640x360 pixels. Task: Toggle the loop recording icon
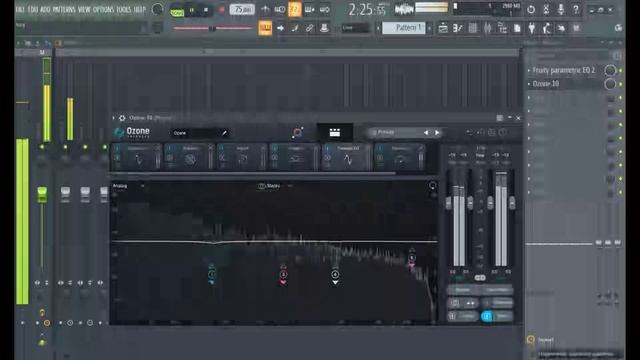pyautogui.click(x=324, y=9)
